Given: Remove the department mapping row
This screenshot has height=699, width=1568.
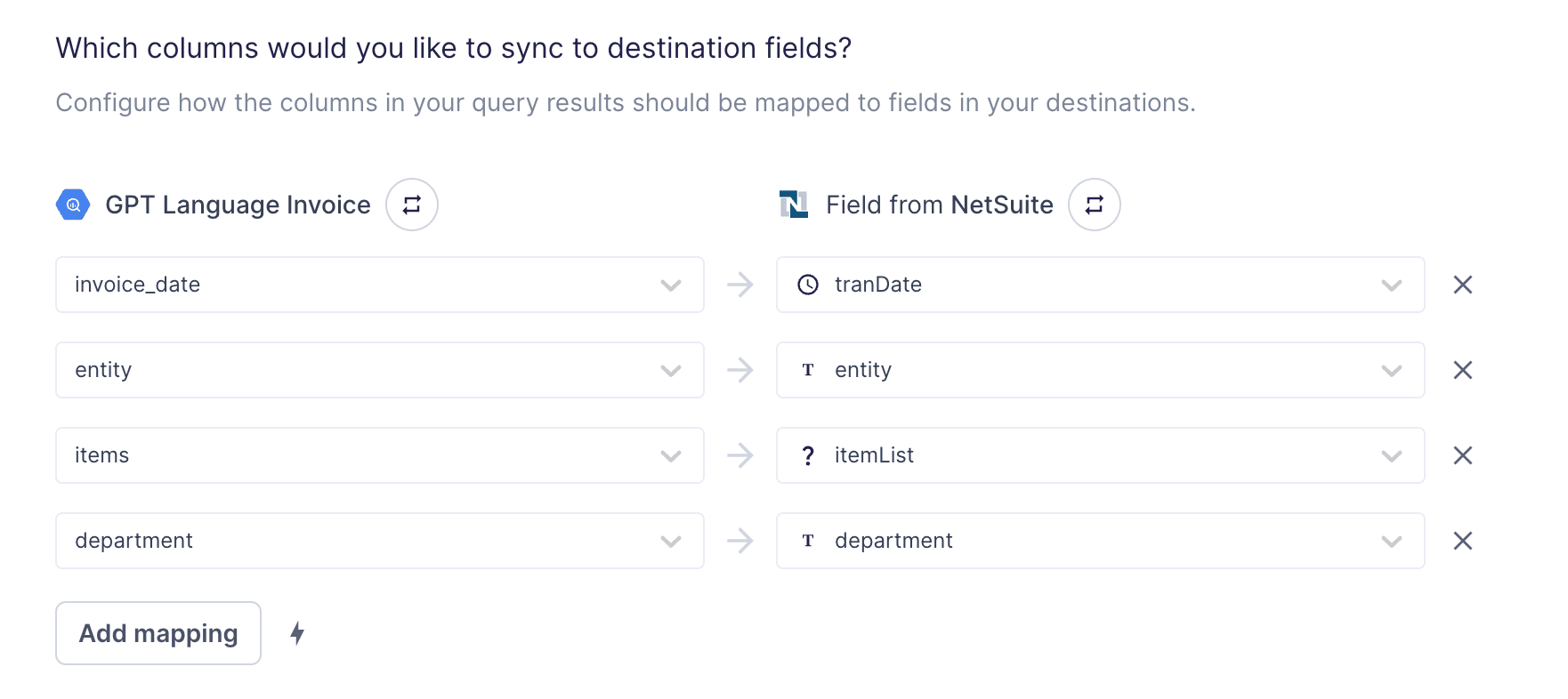Looking at the screenshot, I should coord(1462,541).
